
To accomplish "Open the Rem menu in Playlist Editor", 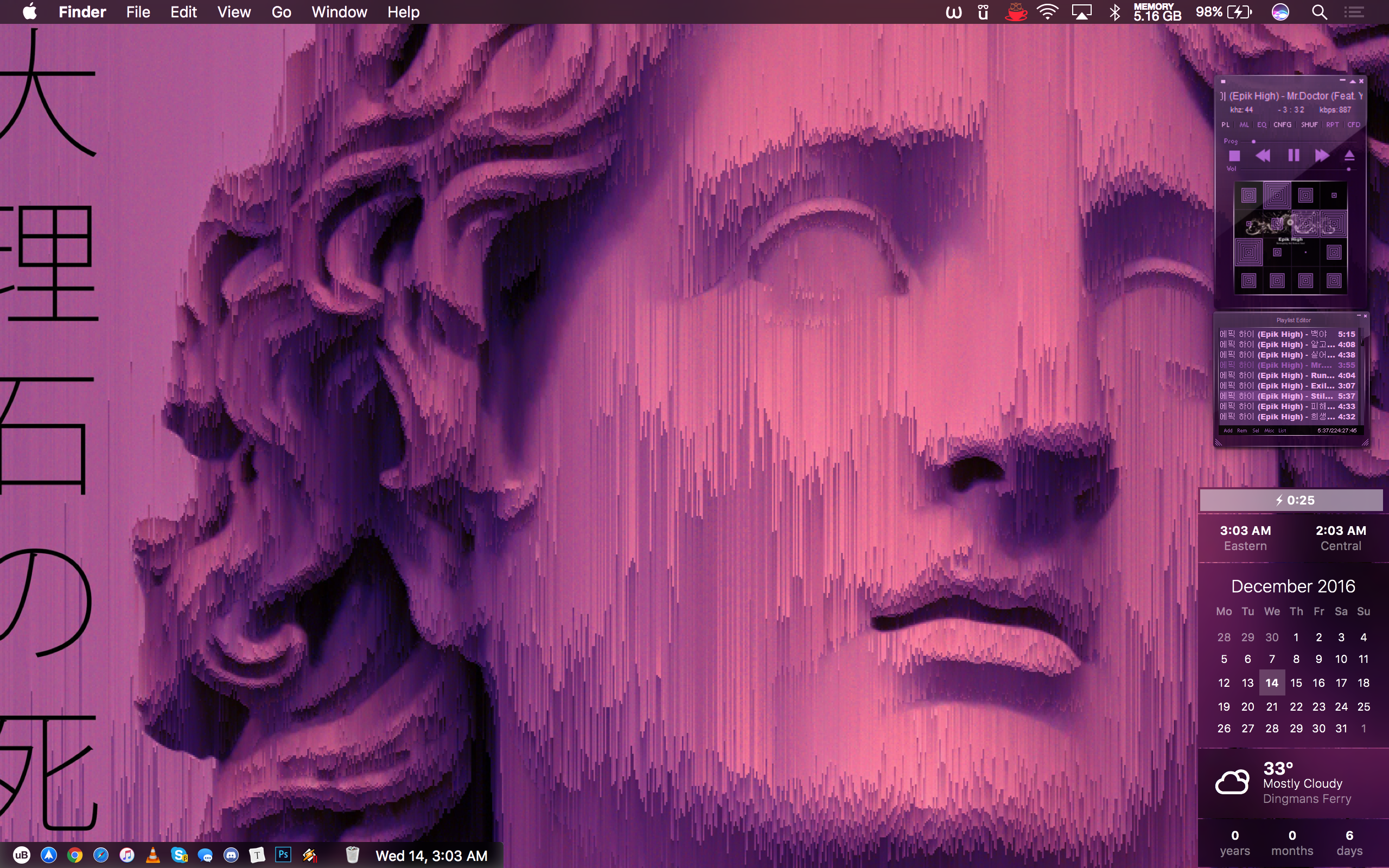I will 1242,431.
